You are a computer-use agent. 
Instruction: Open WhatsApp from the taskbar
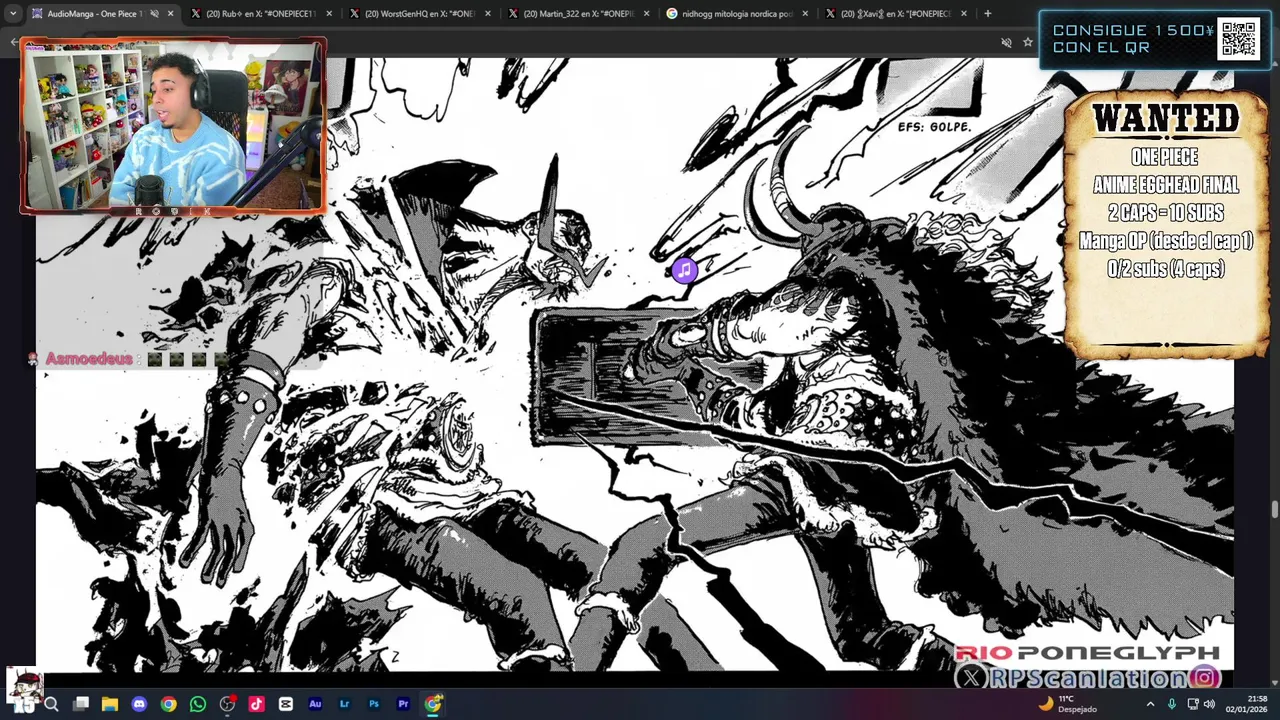coord(198,704)
